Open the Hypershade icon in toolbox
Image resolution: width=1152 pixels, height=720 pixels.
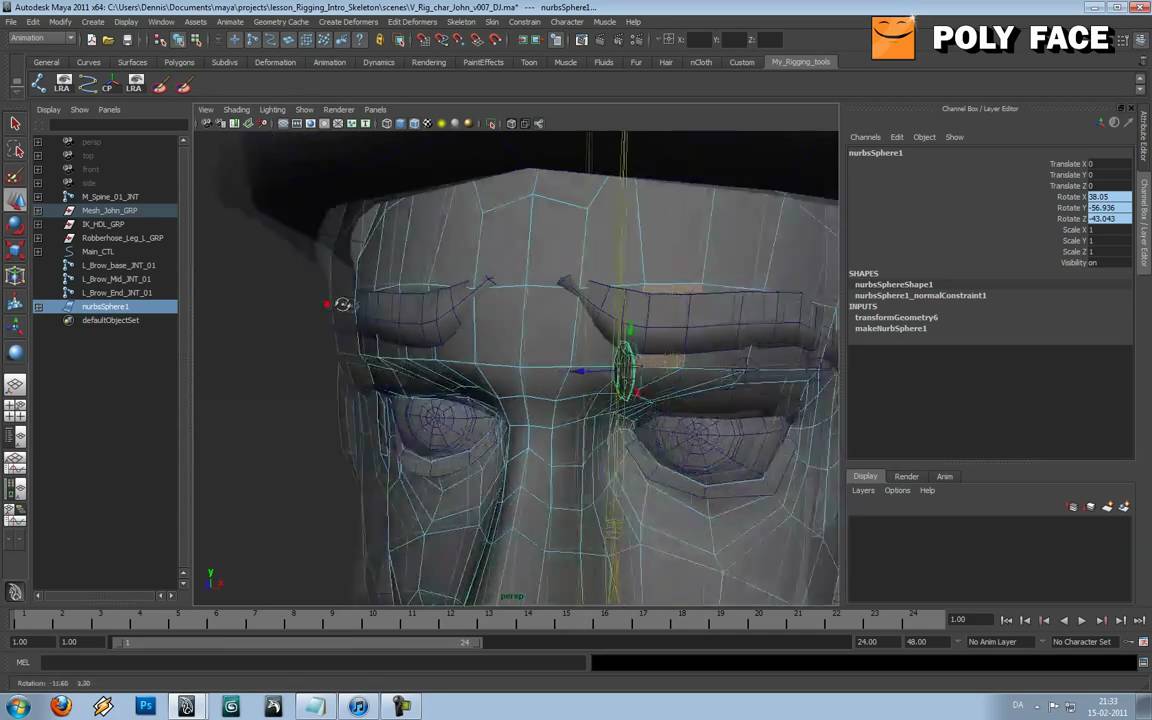pyautogui.click(x=15, y=490)
